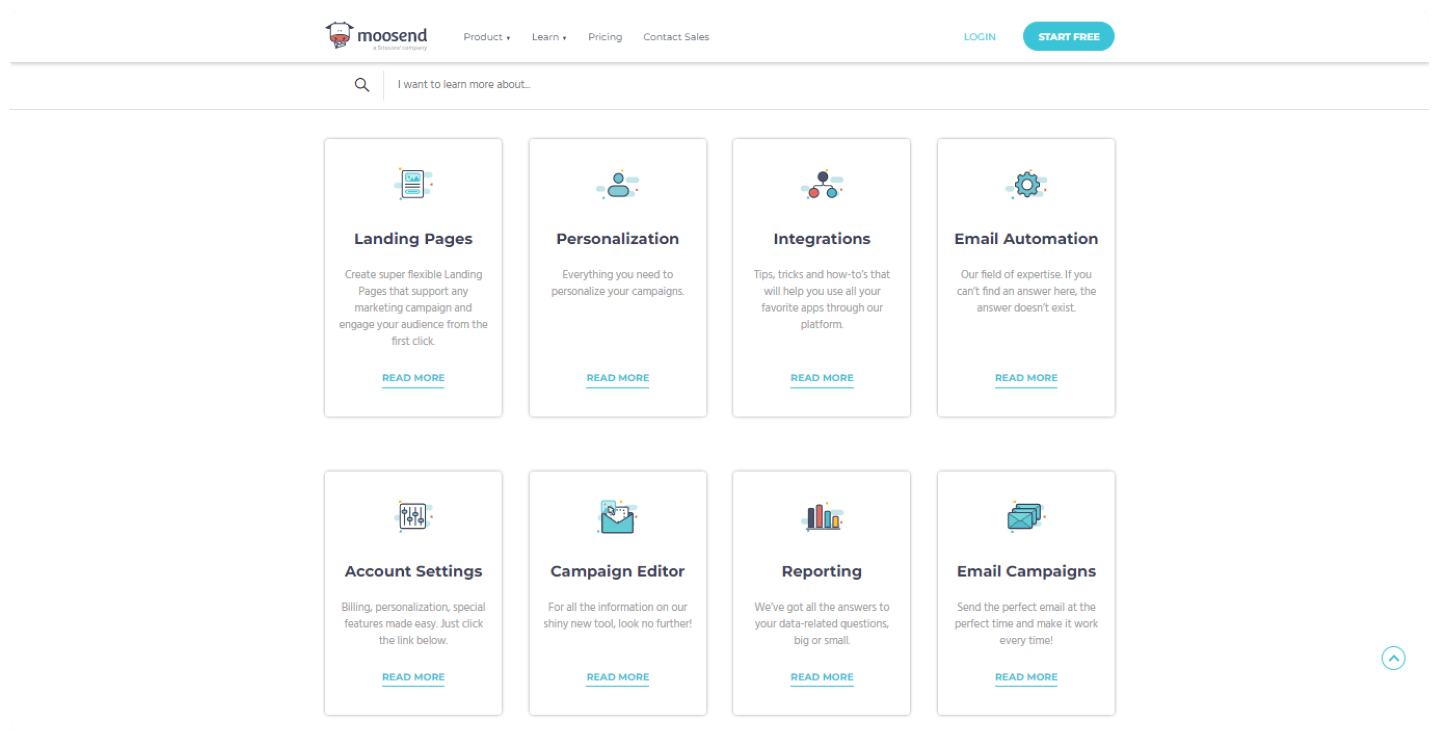The width and height of the screenshot is (1440, 743).
Task: Click the 'Tips, tricks and how-to's' description
Action: [x=822, y=299]
